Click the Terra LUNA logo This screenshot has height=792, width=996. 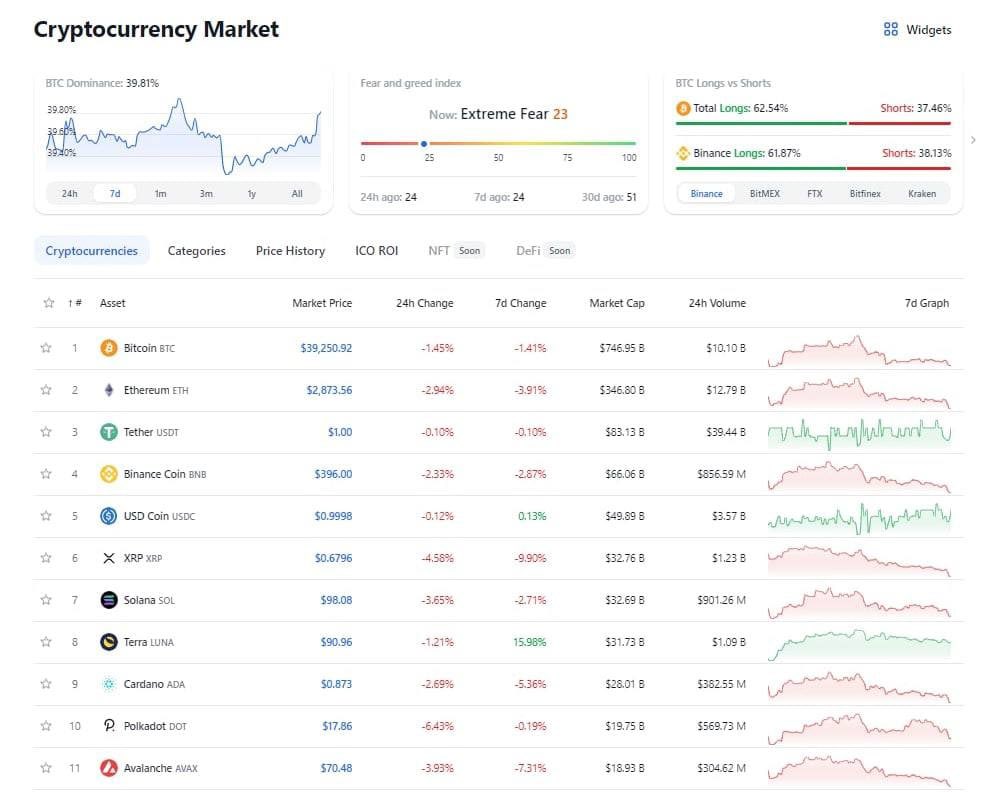click(109, 641)
